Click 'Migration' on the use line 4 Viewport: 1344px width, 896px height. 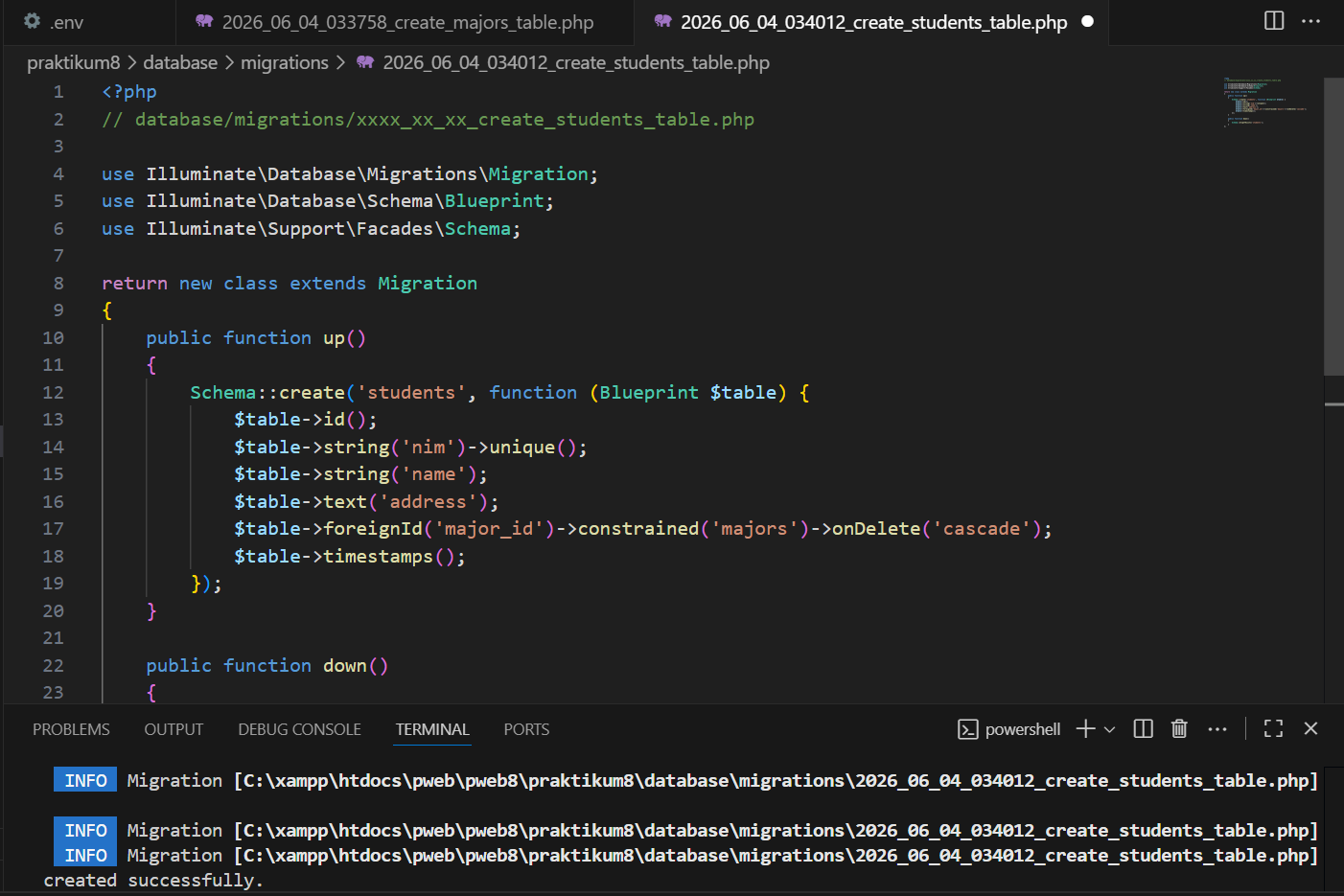click(538, 174)
